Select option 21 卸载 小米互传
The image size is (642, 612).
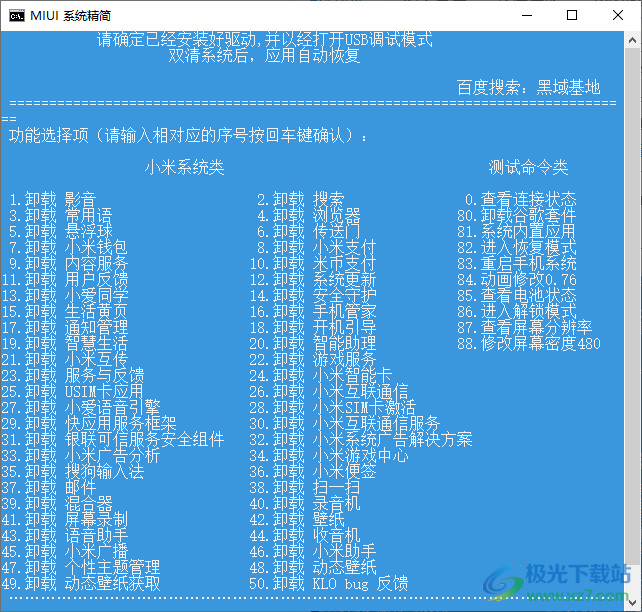pyautogui.click(x=65, y=359)
